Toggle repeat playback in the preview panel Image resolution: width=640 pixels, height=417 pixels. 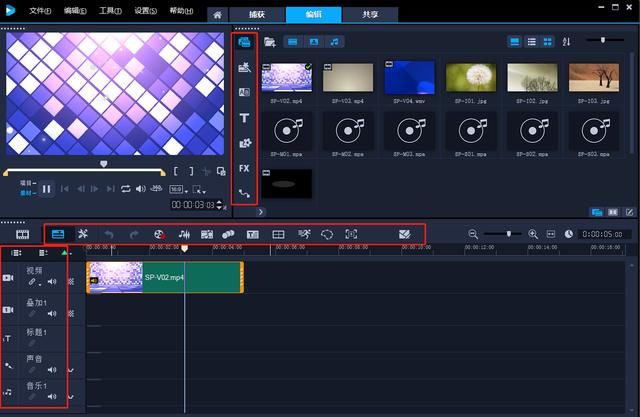(126, 189)
